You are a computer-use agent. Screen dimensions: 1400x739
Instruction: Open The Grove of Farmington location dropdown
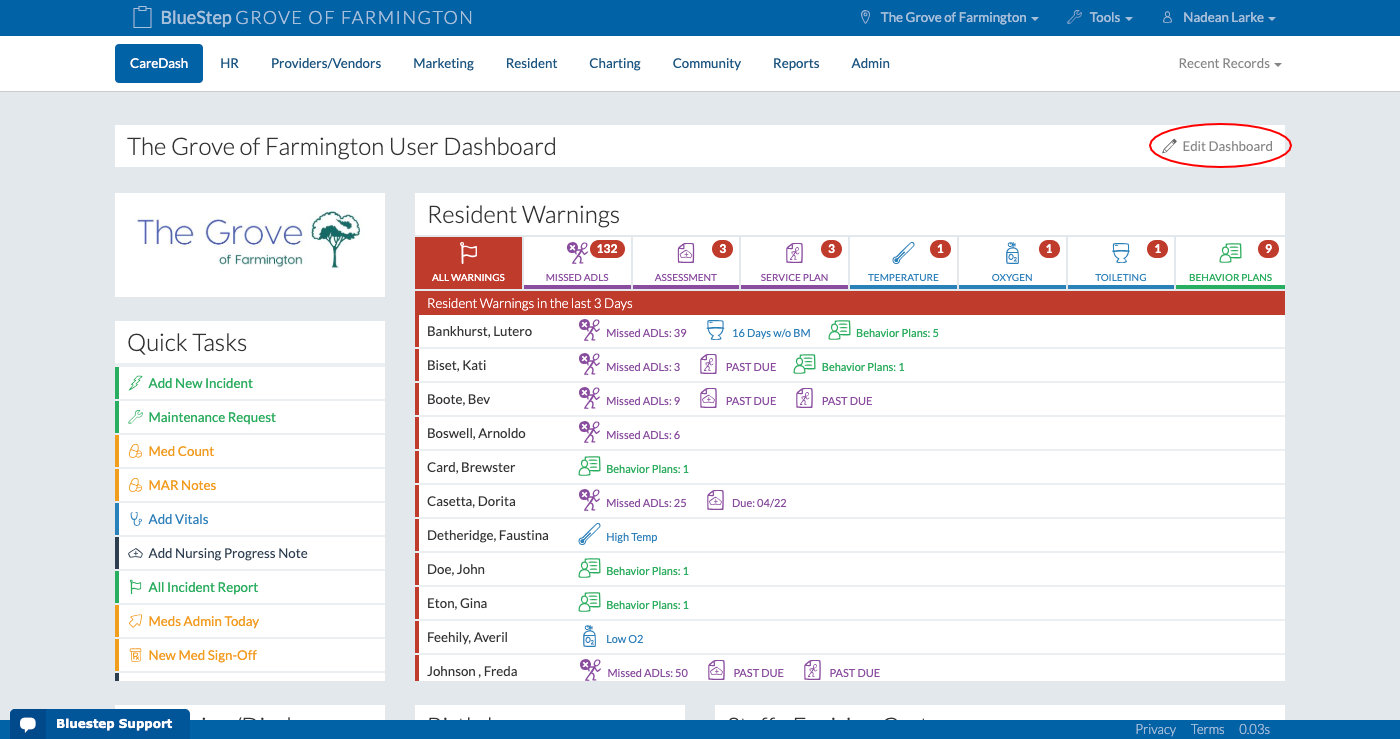pos(950,18)
